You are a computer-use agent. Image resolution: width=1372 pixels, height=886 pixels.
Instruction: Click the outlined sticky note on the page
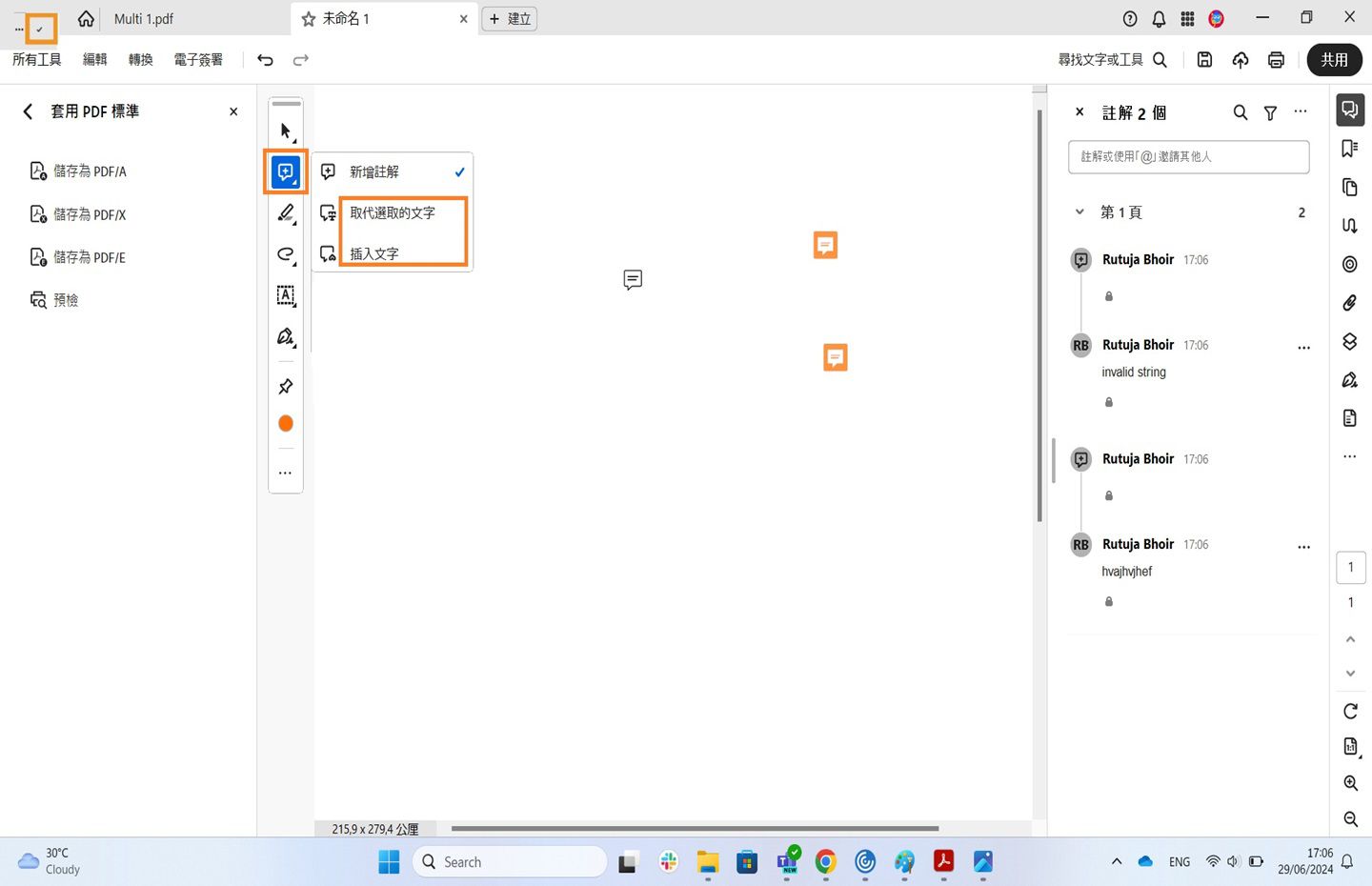click(x=633, y=279)
